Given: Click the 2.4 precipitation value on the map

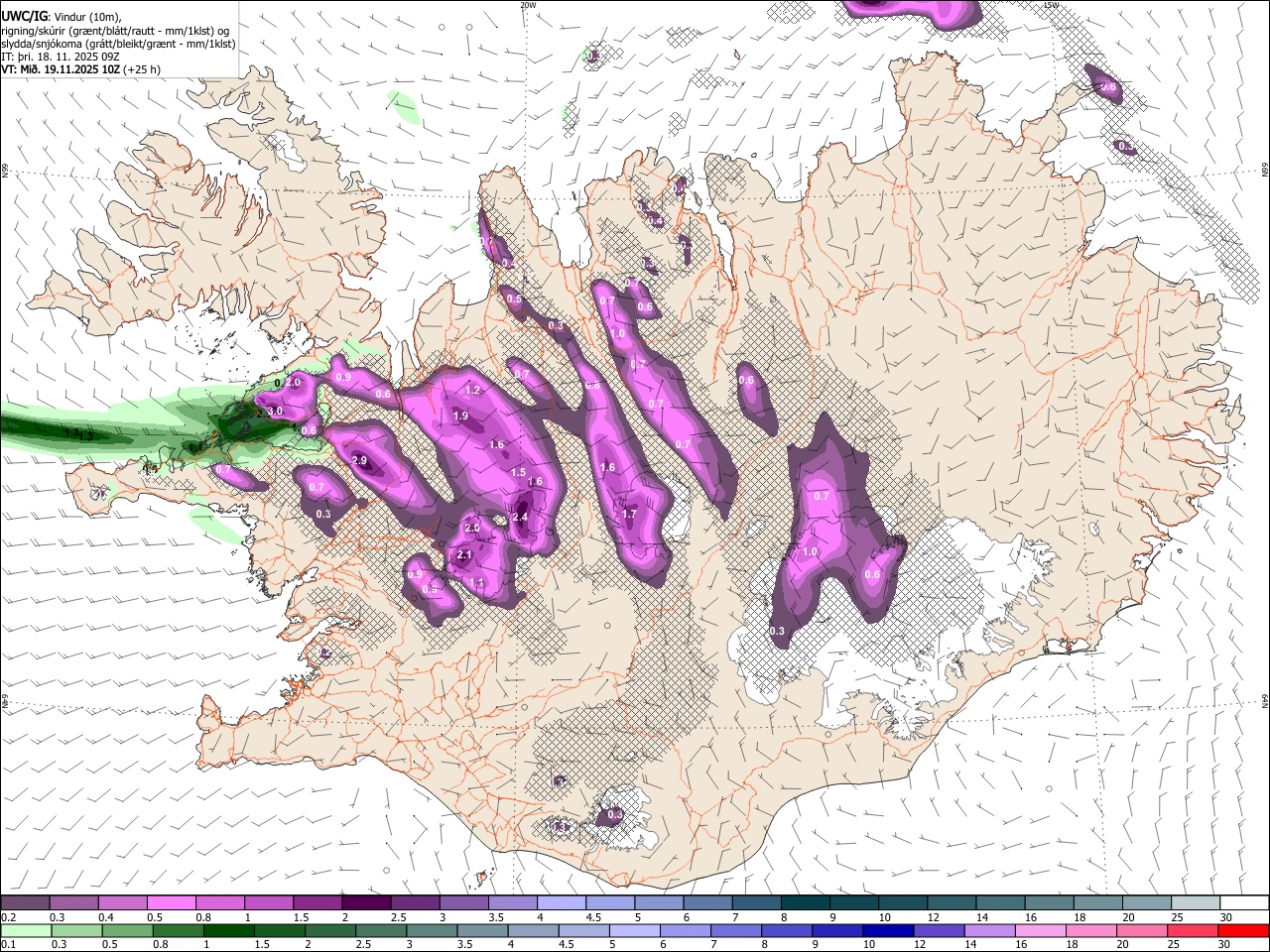Looking at the screenshot, I should [x=520, y=517].
